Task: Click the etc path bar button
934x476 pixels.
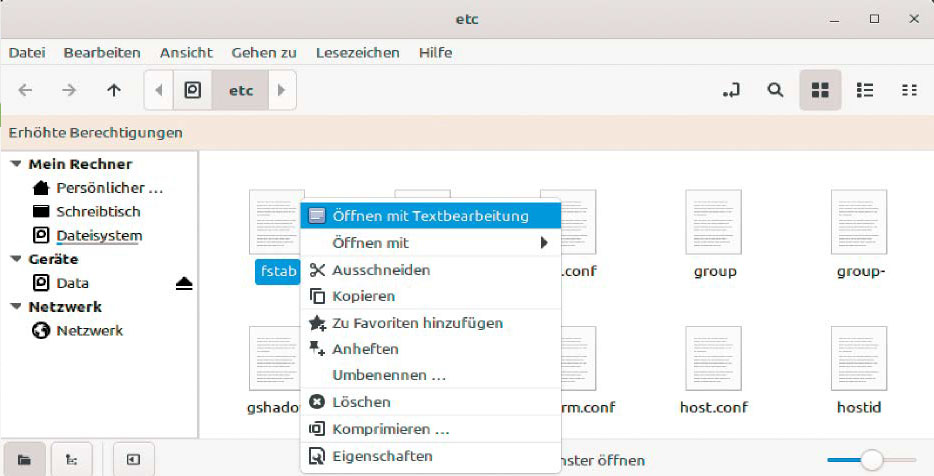Action: [x=241, y=91]
